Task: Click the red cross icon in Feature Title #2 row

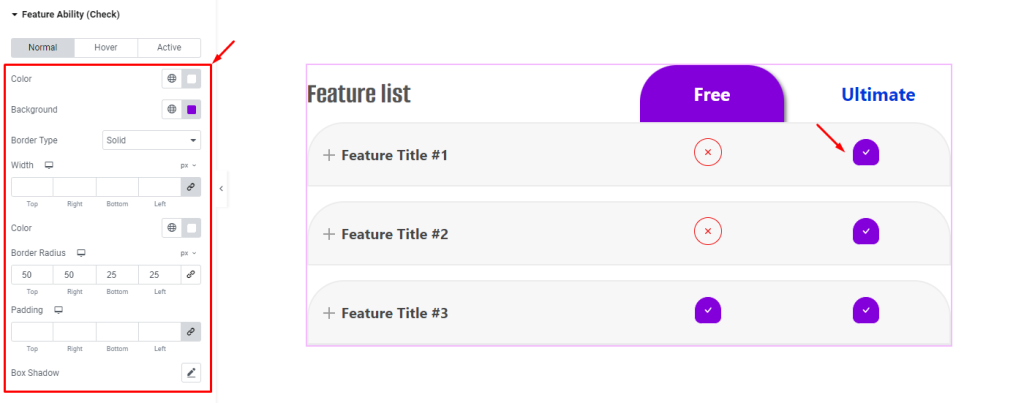Action: point(708,232)
